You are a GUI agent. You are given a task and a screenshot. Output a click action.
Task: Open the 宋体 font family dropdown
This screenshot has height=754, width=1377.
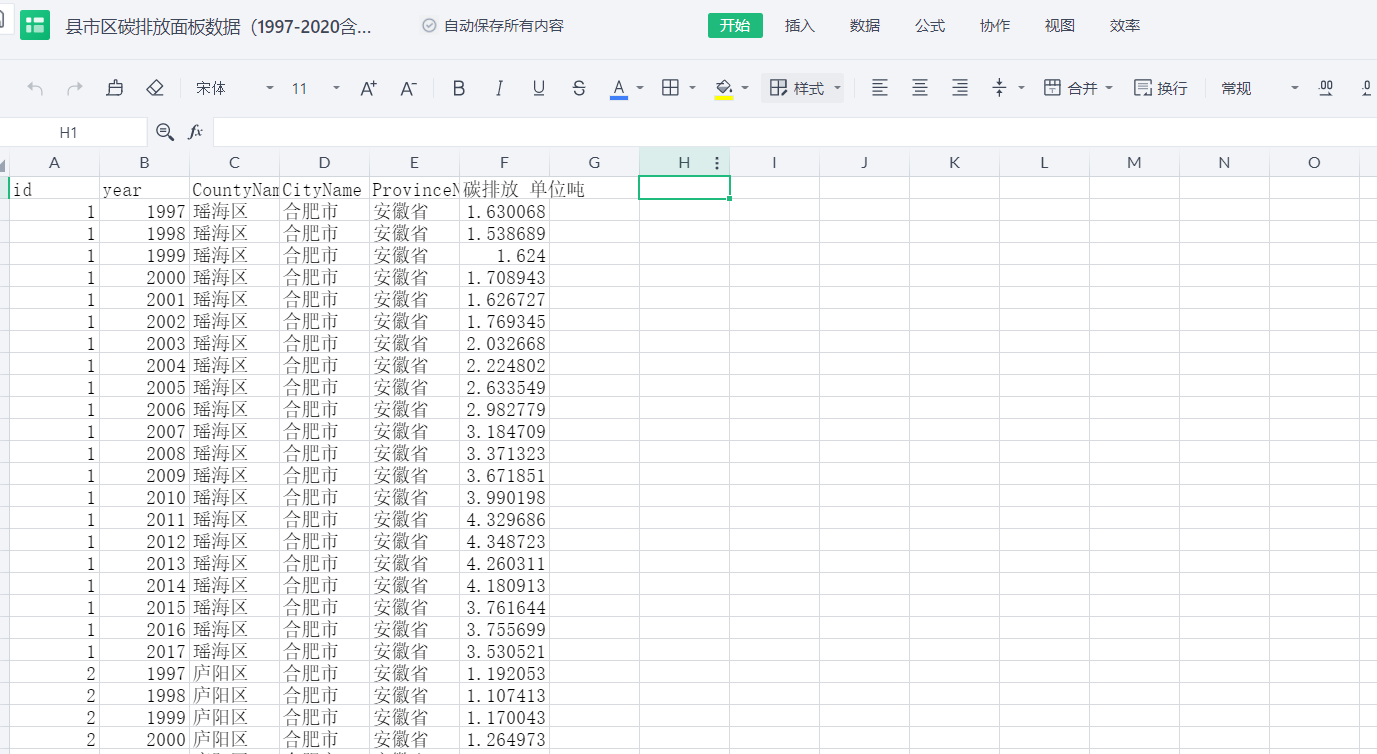tap(235, 88)
